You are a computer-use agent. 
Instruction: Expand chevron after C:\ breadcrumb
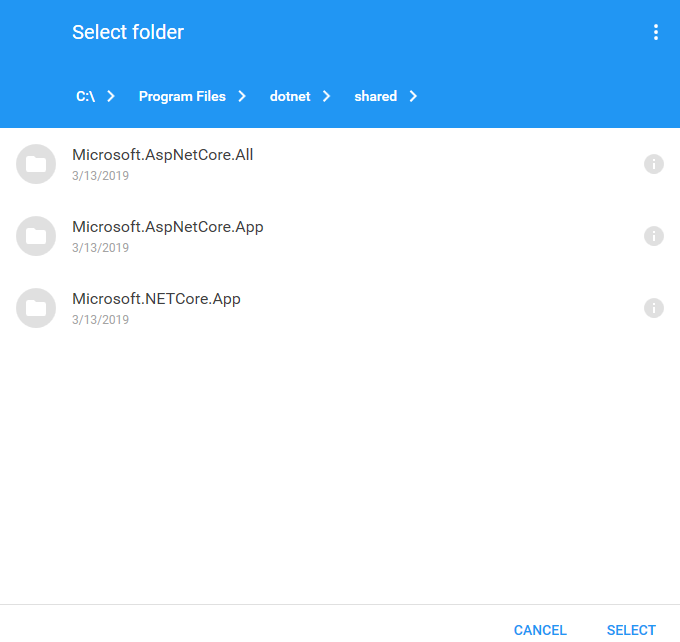pyautogui.click(x=111, y=96)
